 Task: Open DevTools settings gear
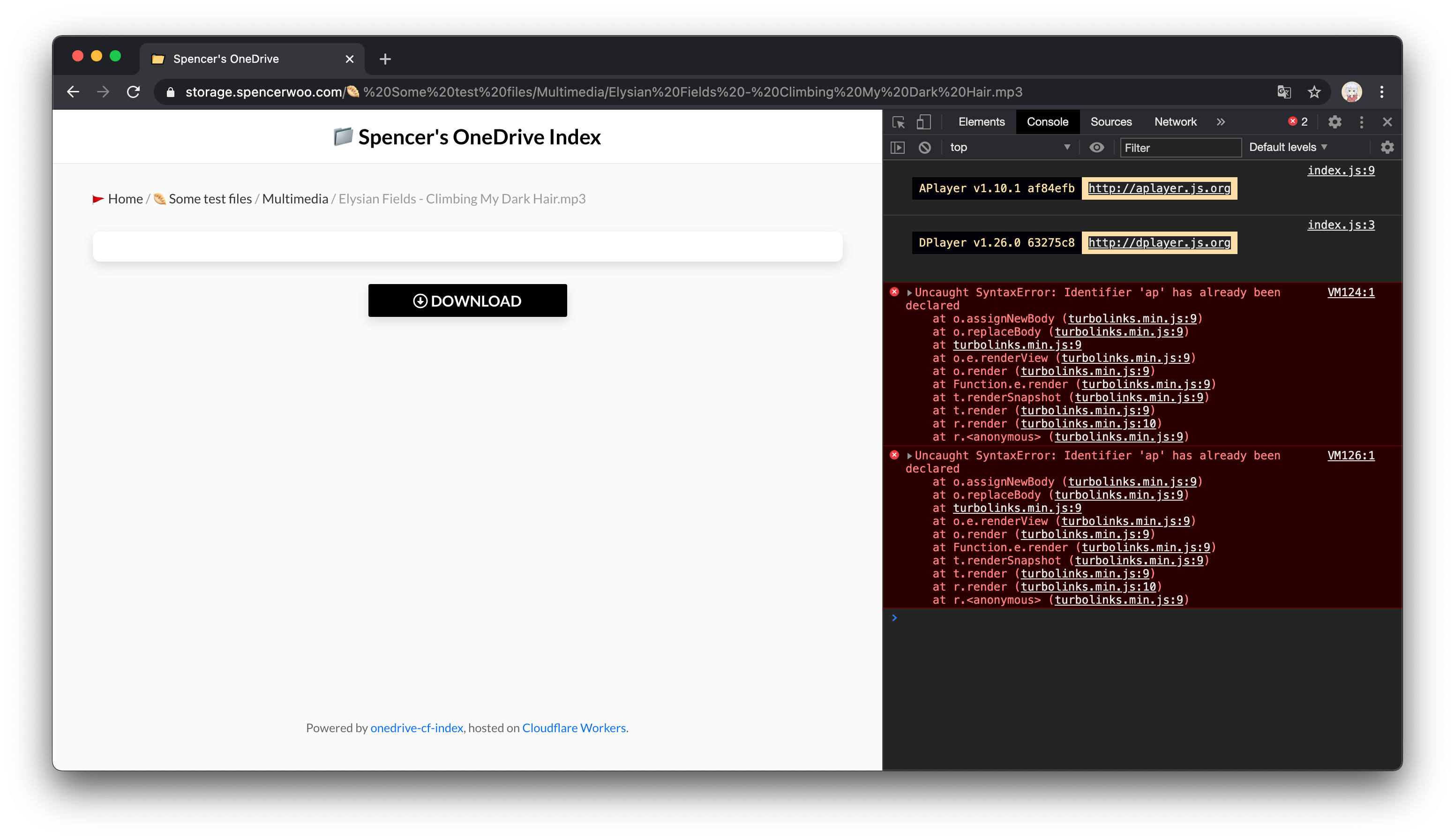click(x=1335, y=122)
